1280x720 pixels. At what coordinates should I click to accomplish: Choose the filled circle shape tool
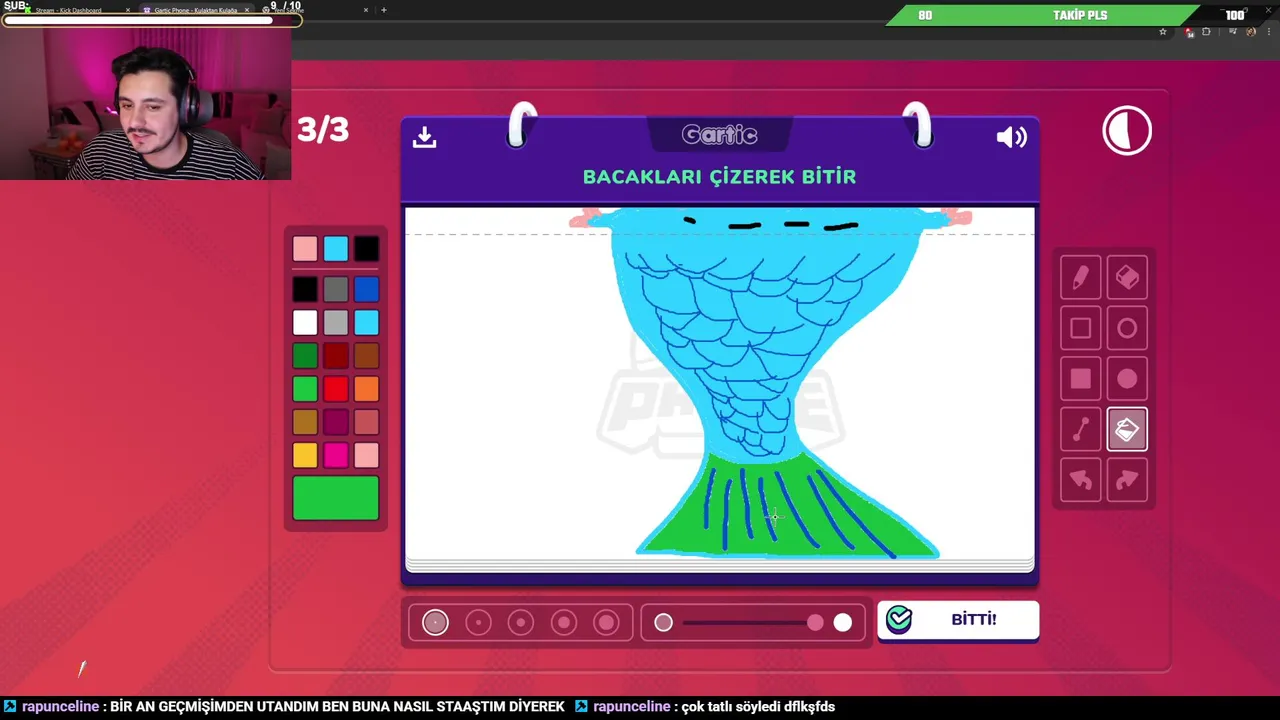pos(1127,379)
